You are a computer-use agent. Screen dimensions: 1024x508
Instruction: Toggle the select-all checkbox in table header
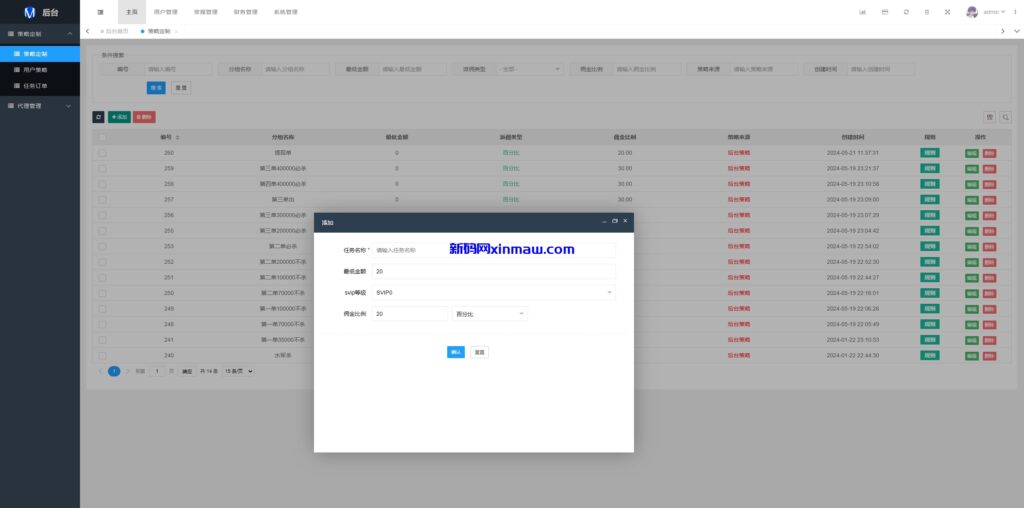tap(103, 138)
